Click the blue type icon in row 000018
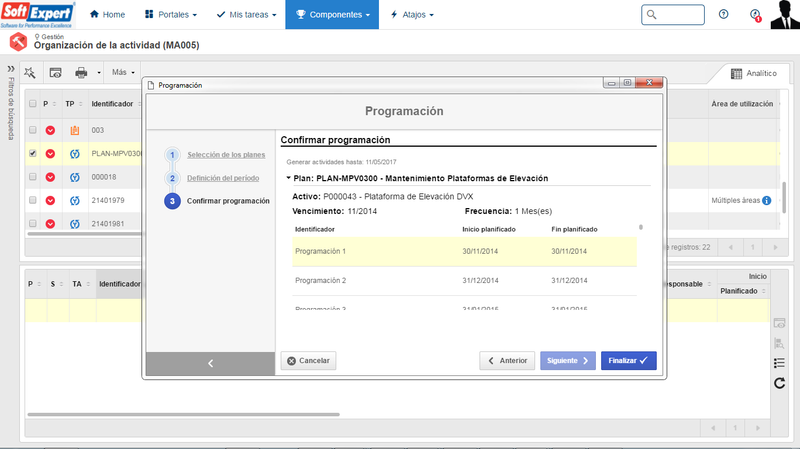Viewport: 800px width, 449px height. (x=75, y=177)
